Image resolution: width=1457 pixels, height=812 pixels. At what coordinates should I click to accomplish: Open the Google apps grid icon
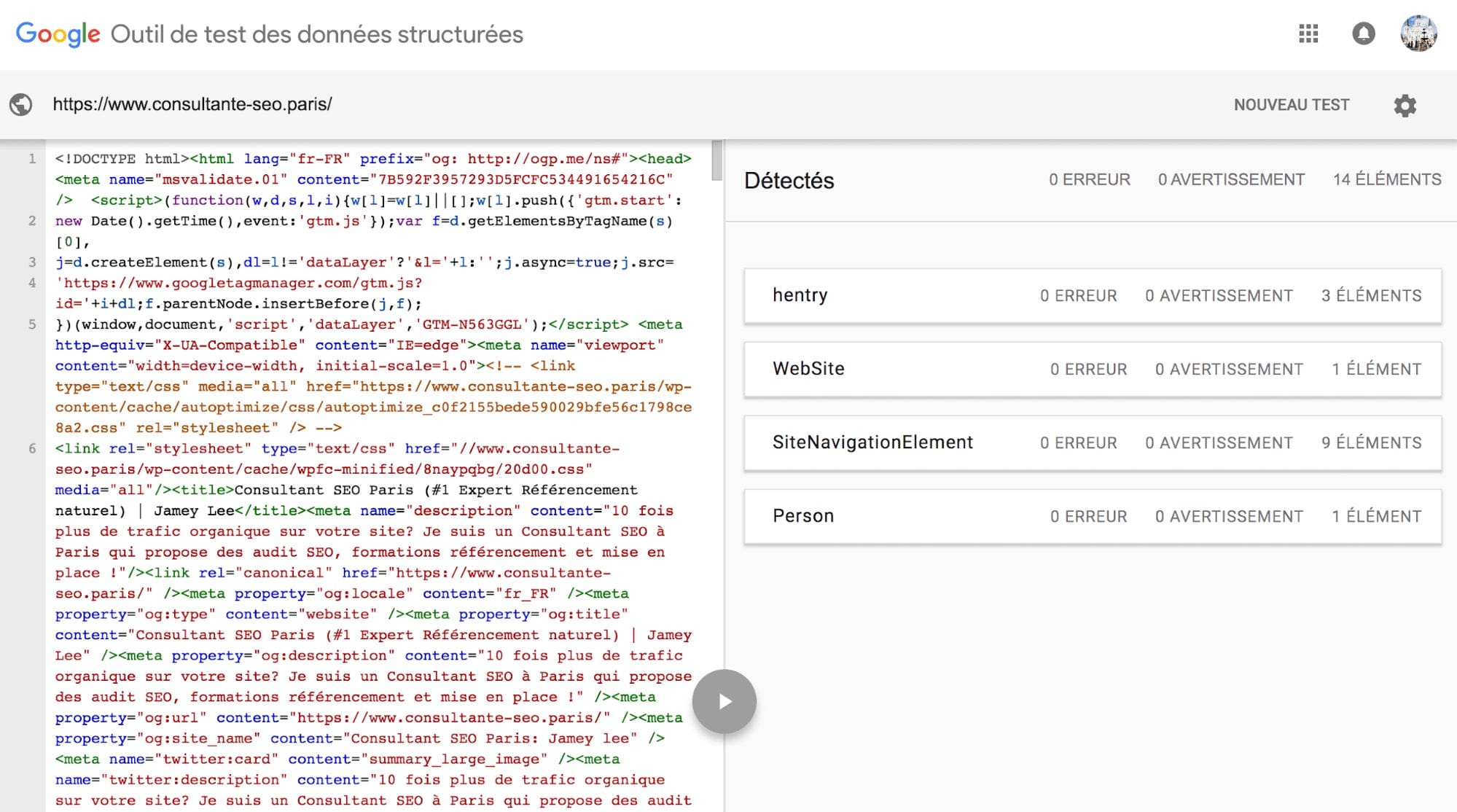coord(1308,34)
